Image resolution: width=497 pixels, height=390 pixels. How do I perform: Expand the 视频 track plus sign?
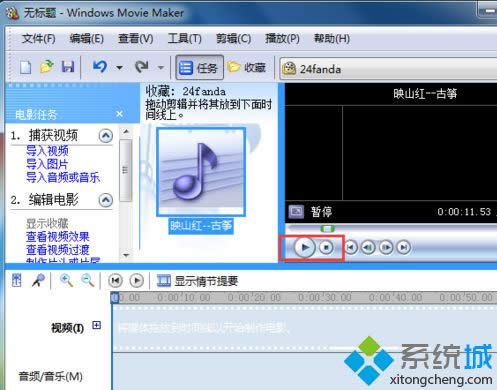click(96, 325)
